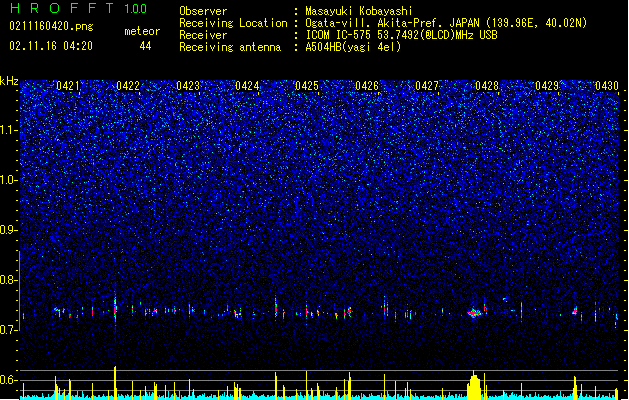Click the meteor count value 44
This screenshot has width=629, height=400.
click(x=145, y=46)
